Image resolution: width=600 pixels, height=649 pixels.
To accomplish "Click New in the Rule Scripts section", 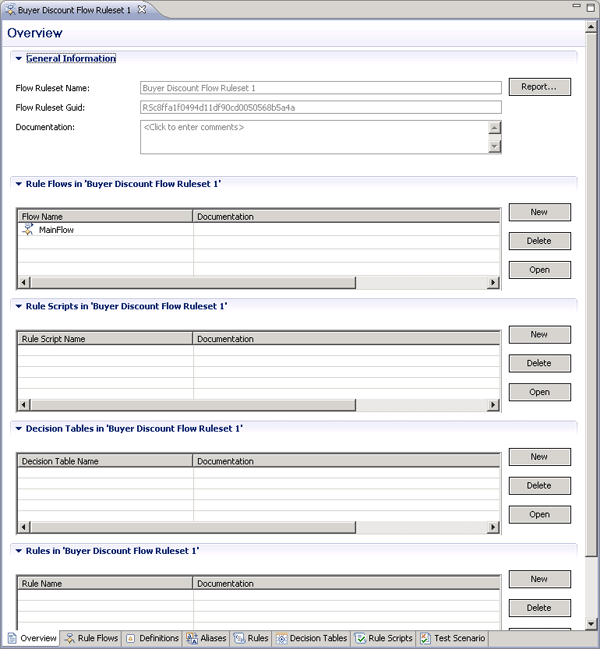I will (x=539, y=334).
